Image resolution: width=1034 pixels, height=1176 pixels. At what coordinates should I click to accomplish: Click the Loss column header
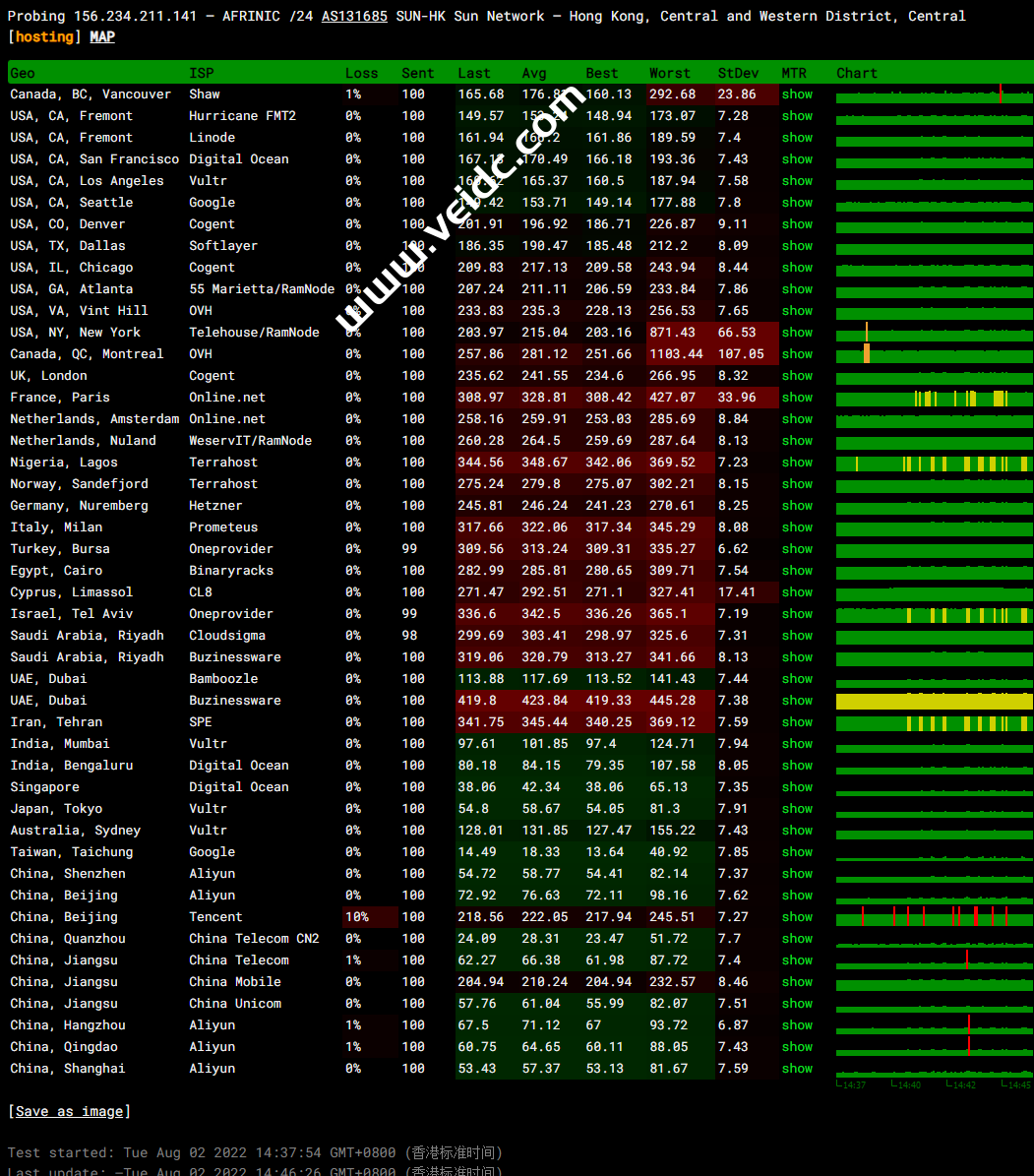click(361, 74)
